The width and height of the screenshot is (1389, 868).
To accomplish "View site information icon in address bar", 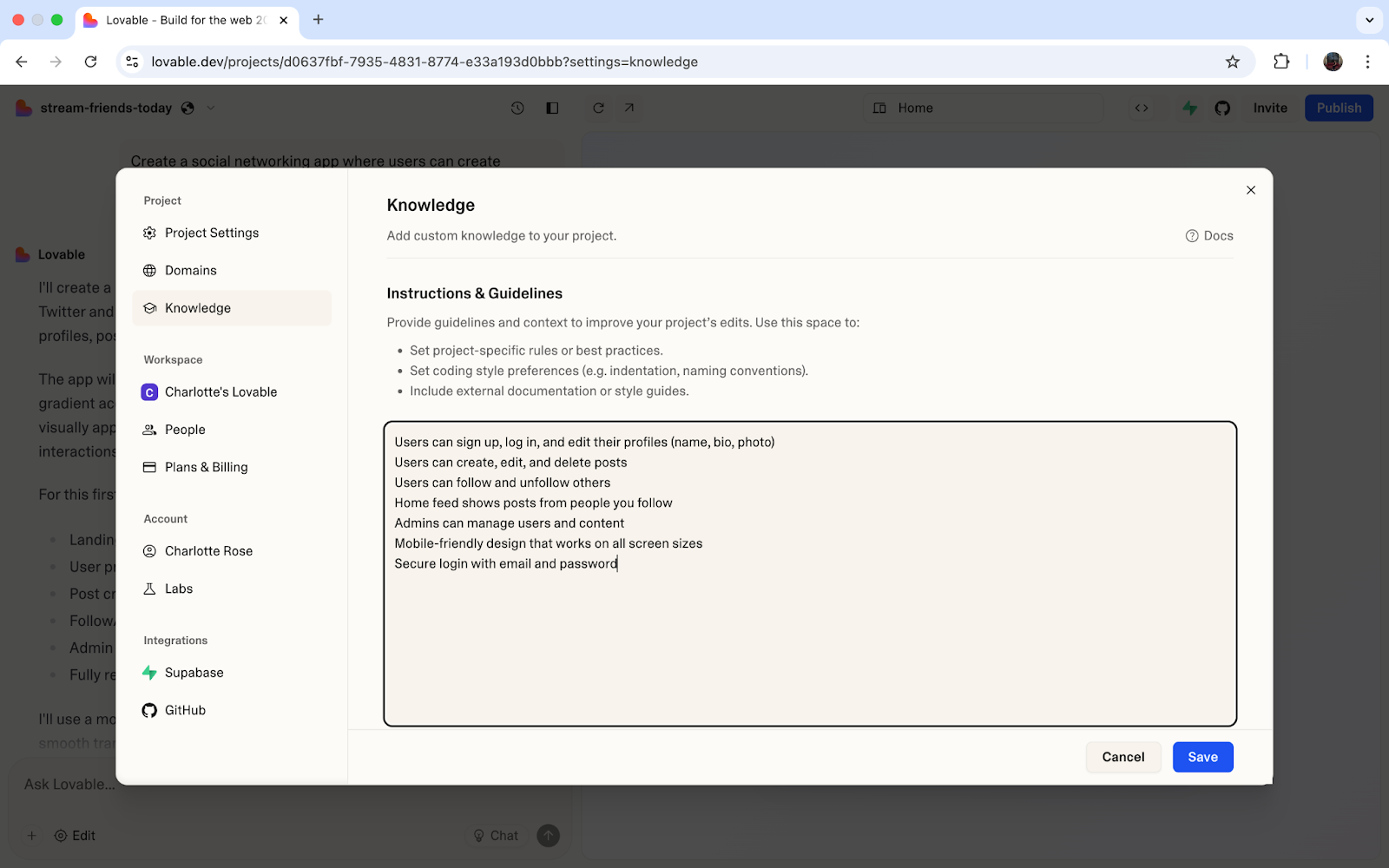I will coord(132,62).
